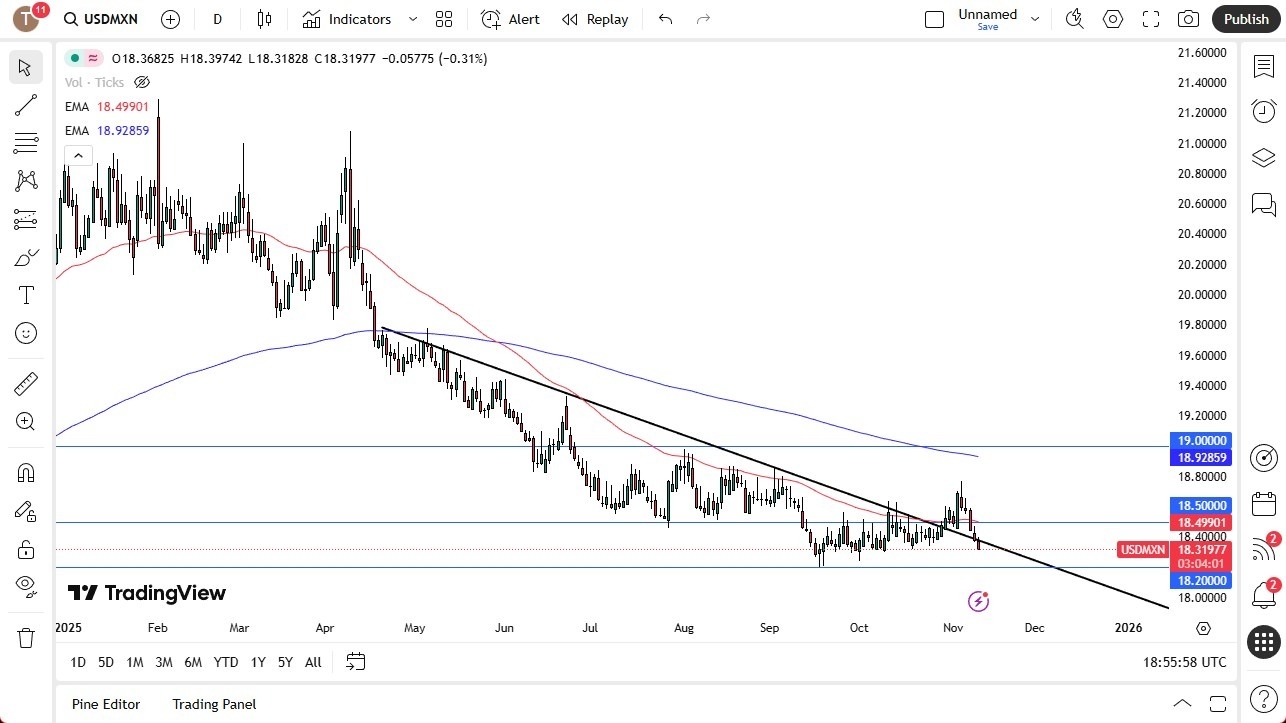The width and height of the screenshot is (1286, 723).
Task: Take a snapshot using the camera icon
Action: click(x=1188, y=18)
